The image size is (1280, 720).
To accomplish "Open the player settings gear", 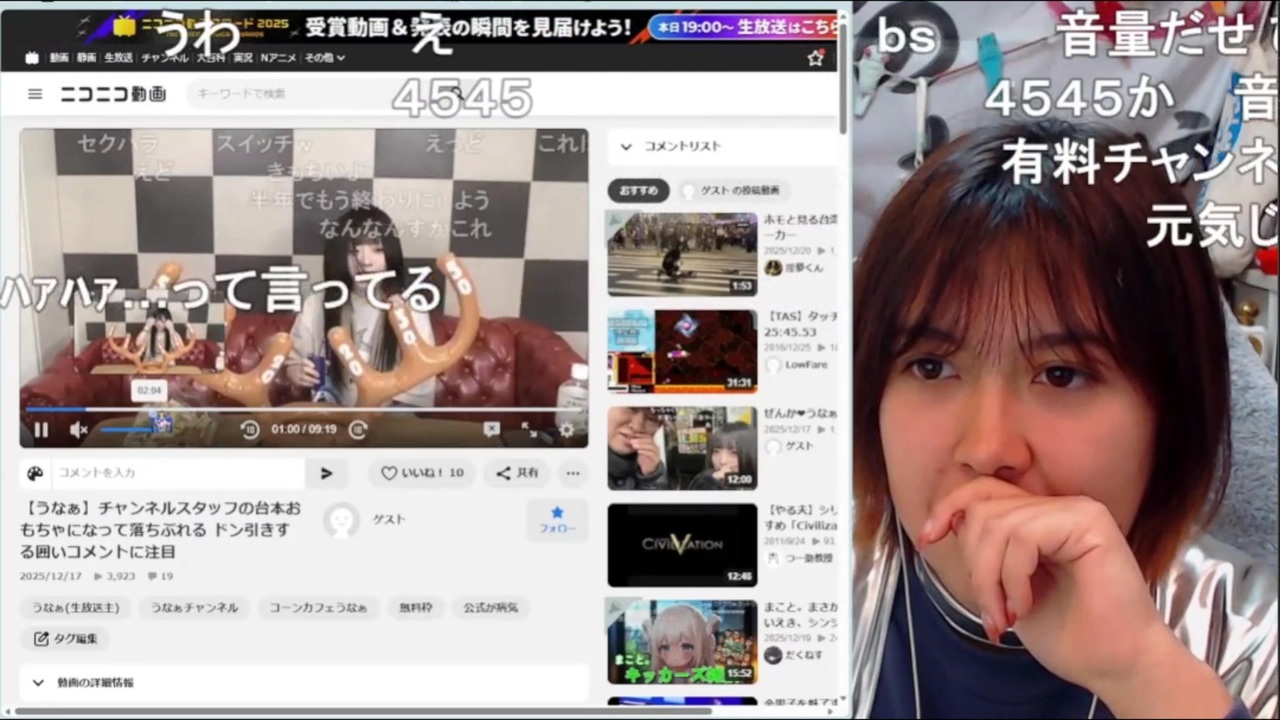I will click(566, 430).
